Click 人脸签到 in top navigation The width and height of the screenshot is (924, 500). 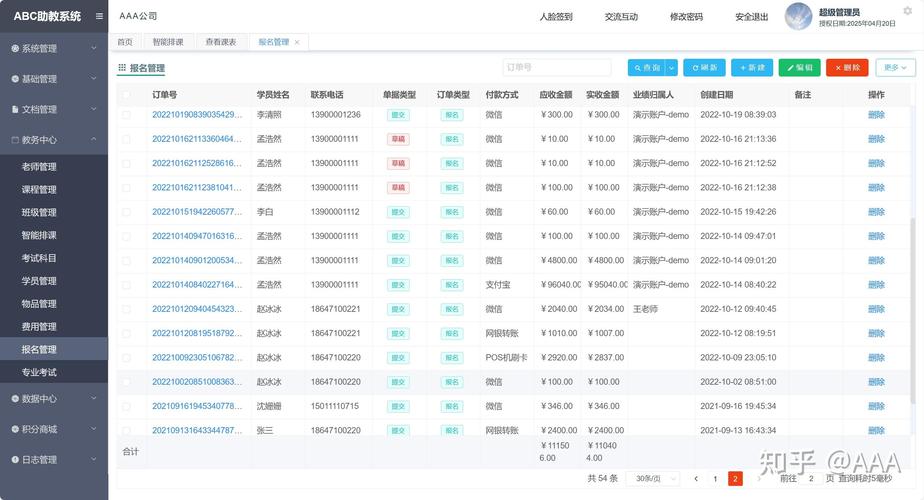[x=556, y=17]
